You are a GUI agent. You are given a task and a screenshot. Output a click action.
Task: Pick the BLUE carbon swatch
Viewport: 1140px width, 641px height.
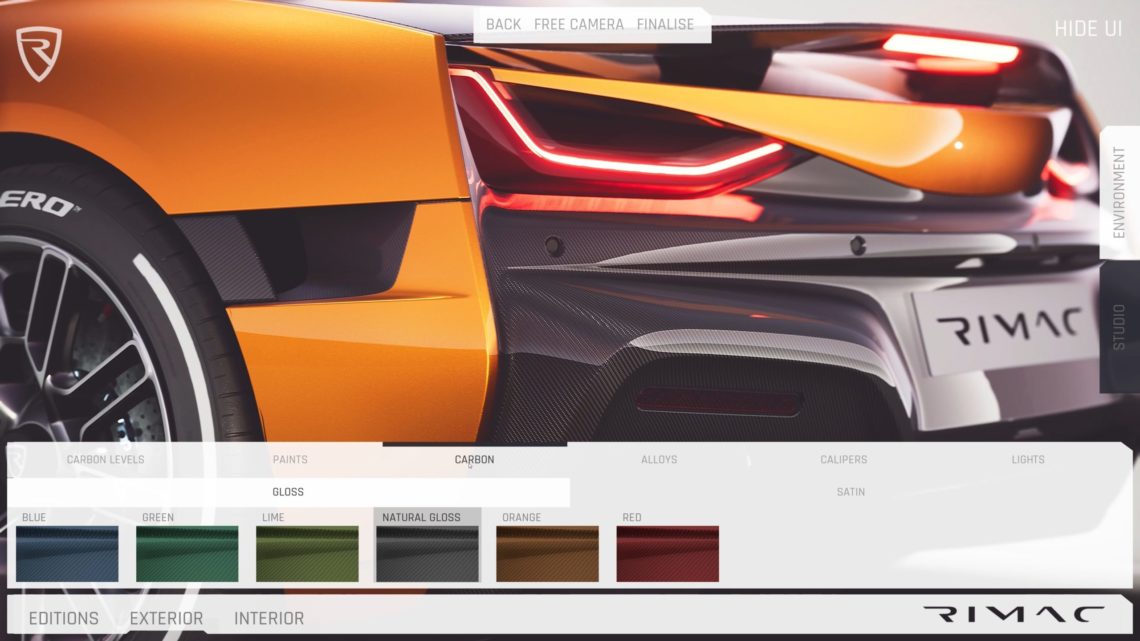pos(67,554)
